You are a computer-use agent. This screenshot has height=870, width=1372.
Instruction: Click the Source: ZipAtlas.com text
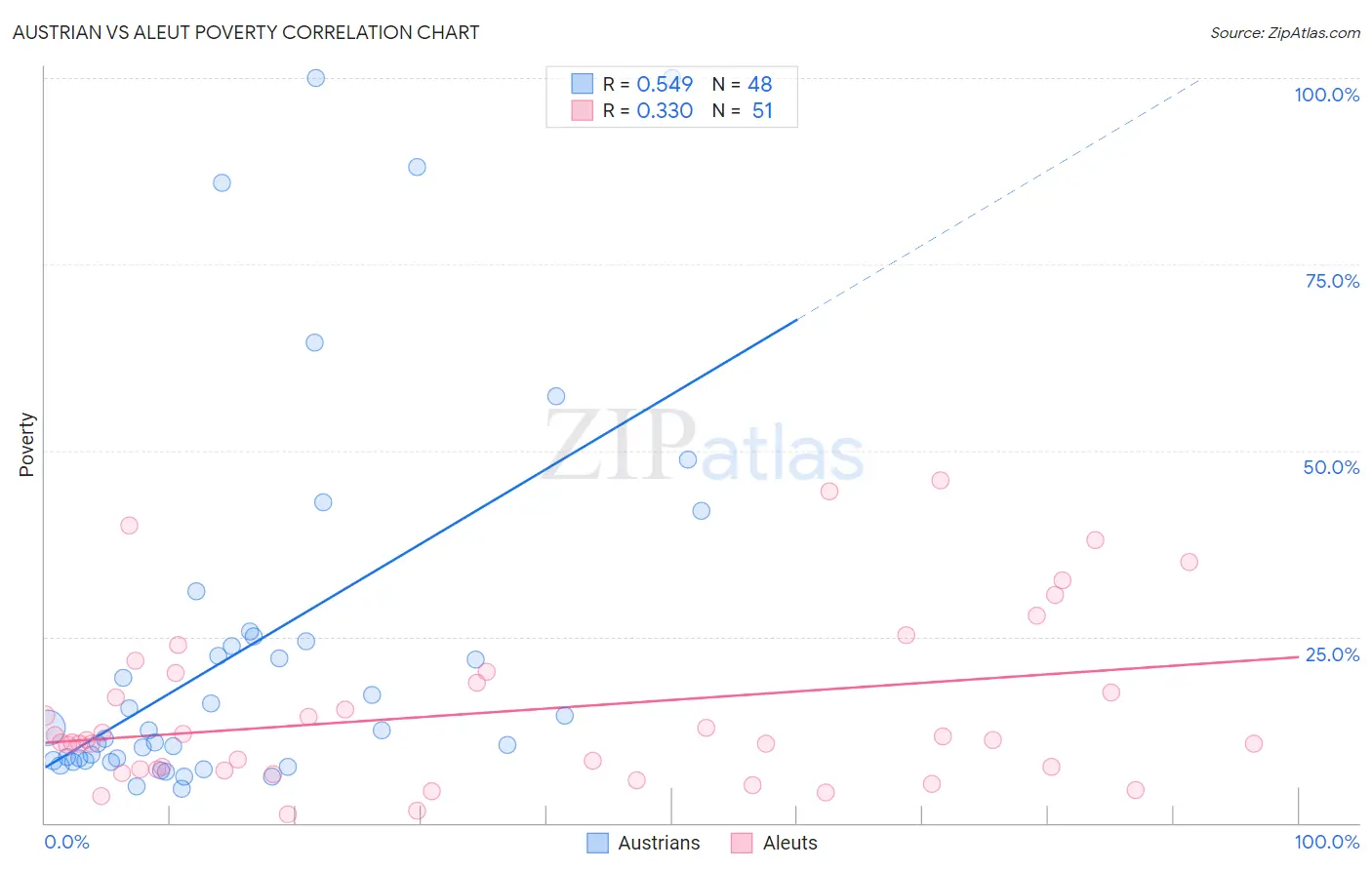pyautogui.click(x=1285, y=32)
